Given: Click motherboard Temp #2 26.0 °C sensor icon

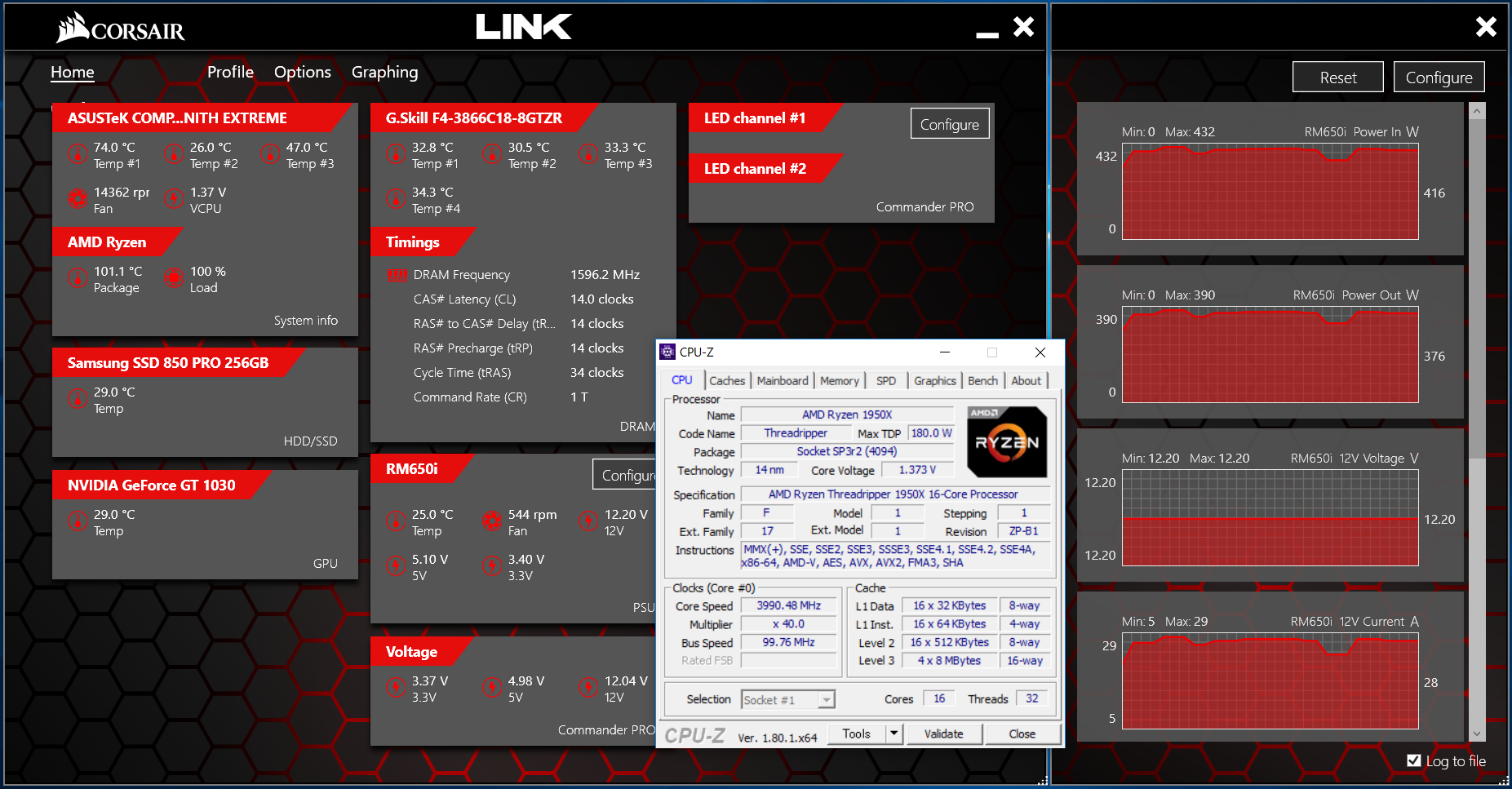Looking at the screenshot, I should click(174, 154).
